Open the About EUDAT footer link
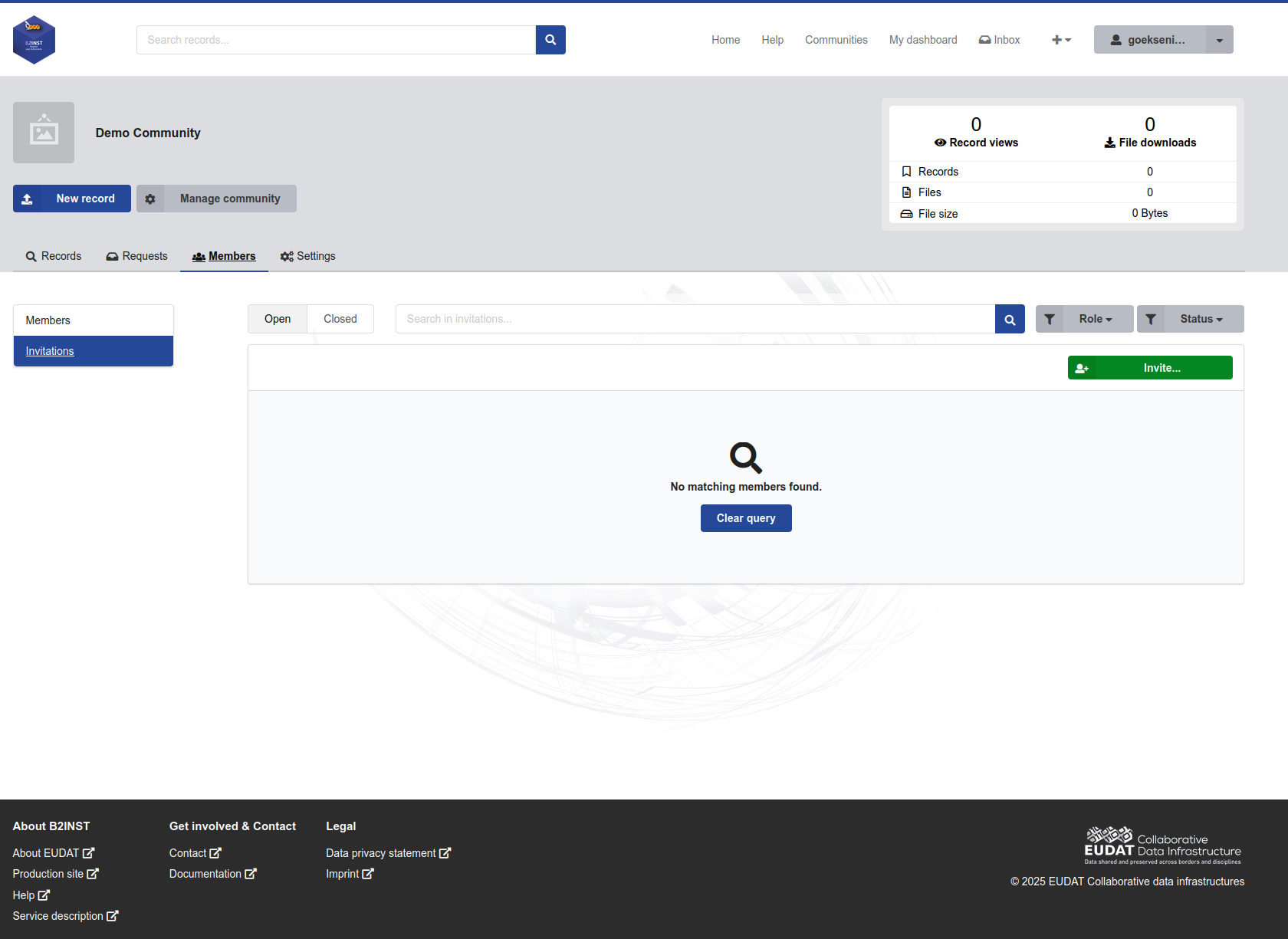The height and width of the screenshot is (939, 1288). [x=54, y=853]
